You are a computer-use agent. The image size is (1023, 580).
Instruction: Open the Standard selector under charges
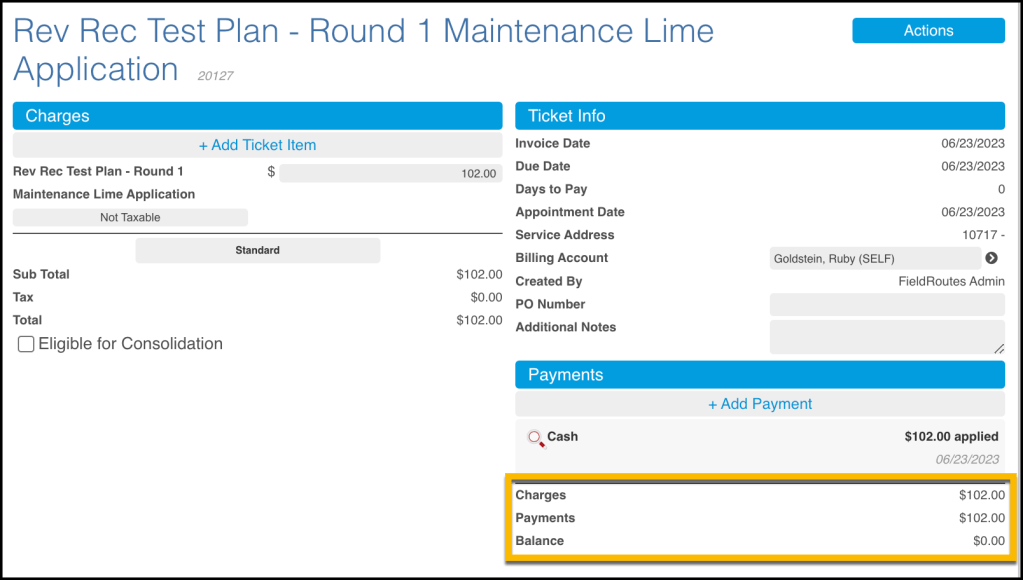[257, 250]
